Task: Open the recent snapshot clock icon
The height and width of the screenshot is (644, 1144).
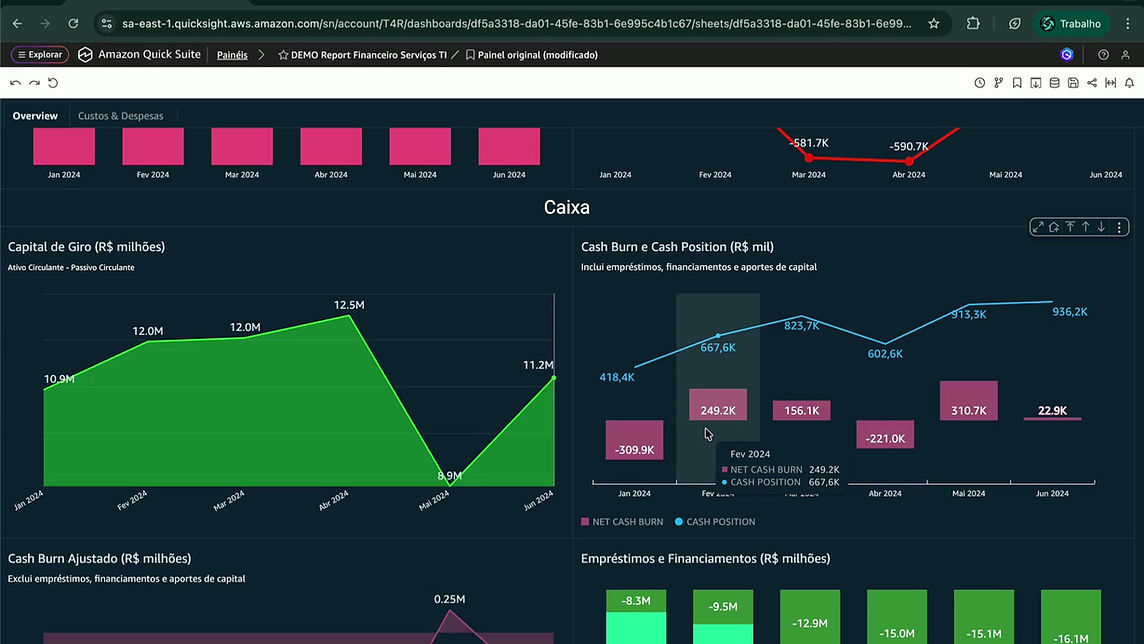Action: tap(980, 83)
